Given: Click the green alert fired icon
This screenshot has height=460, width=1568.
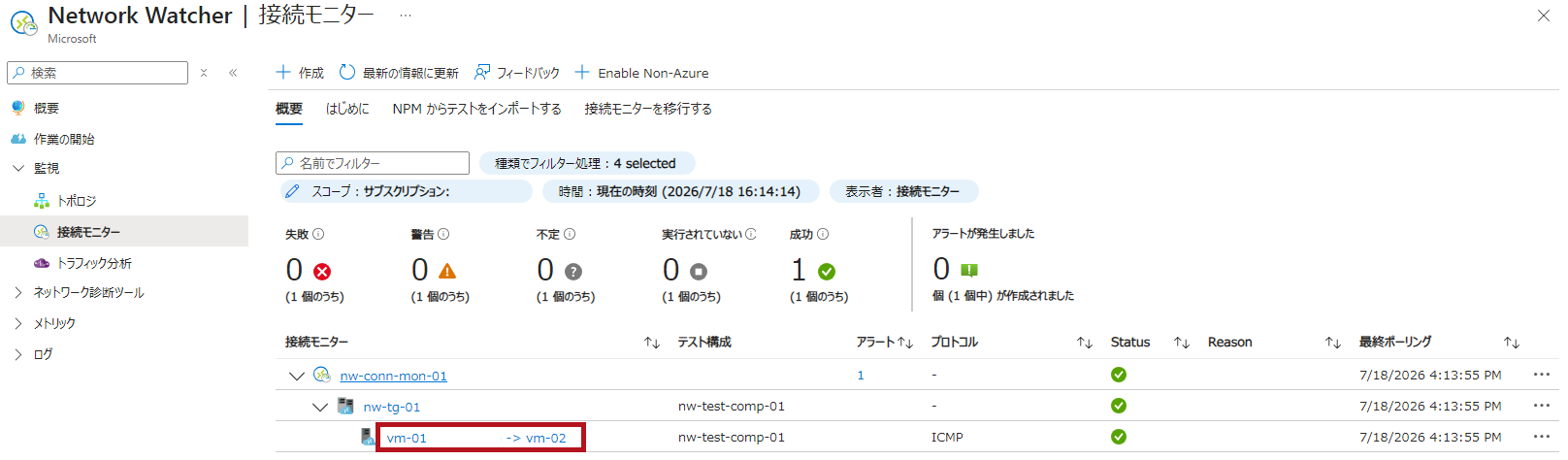Looking at the screenshot, I should [x=969, y=270].
